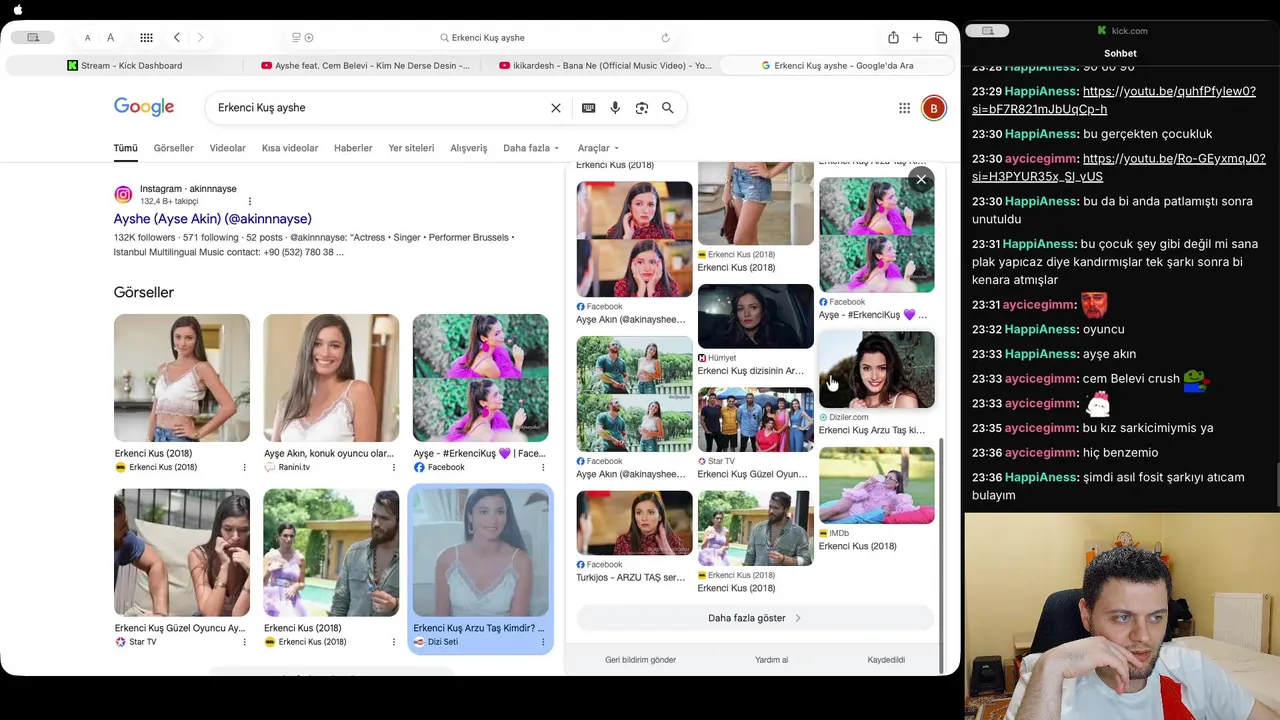Open aycicegimm youtu.be/Ro-GEyxmqJ0 chat link

[1118, 168]
